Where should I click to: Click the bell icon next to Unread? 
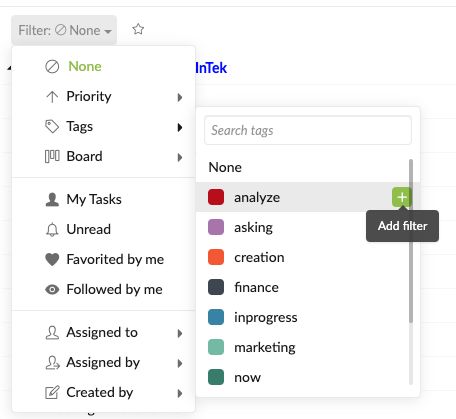pyautogui.click(x=52, y=229)
